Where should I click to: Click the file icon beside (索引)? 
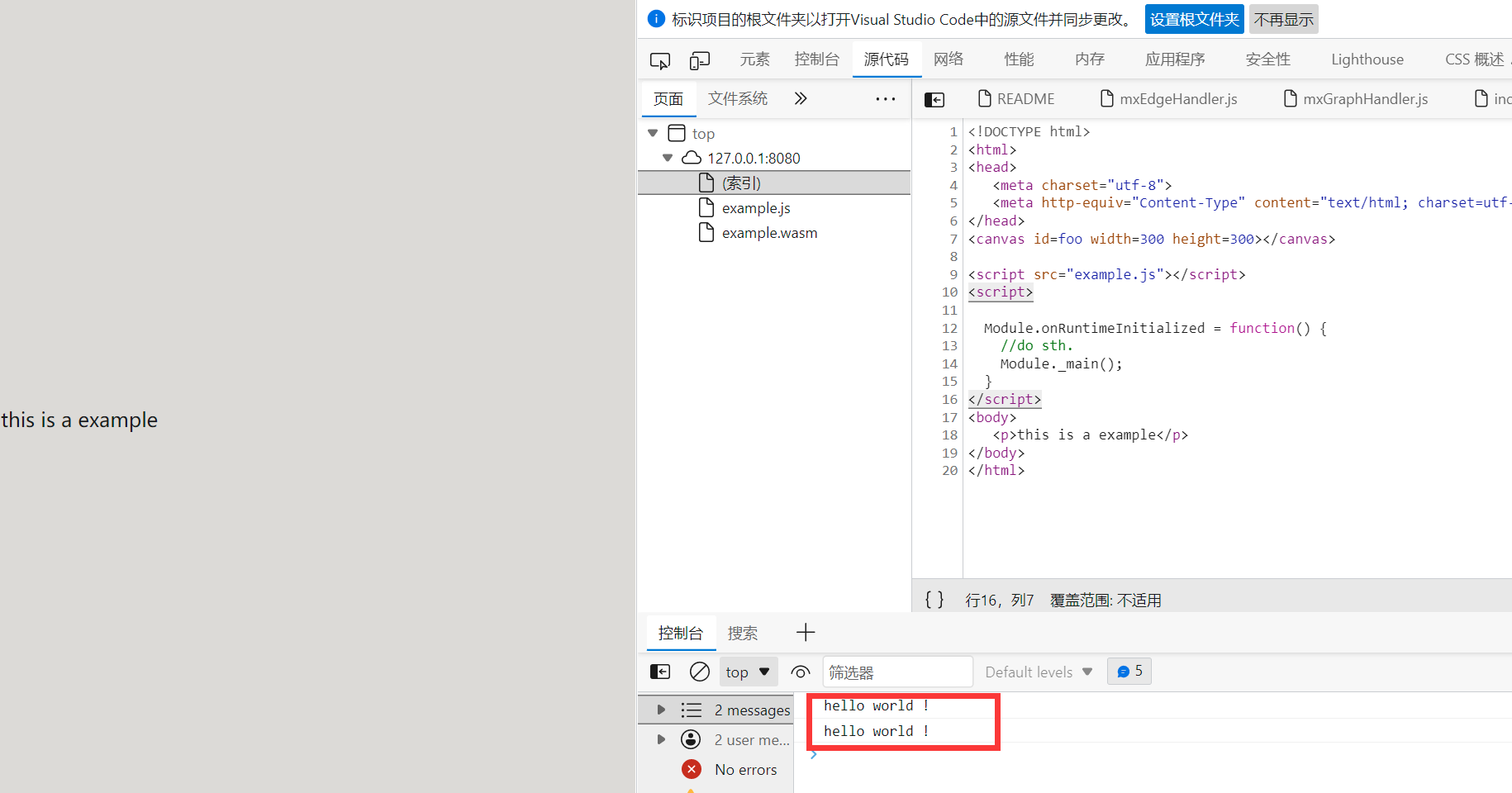(706, 183)
